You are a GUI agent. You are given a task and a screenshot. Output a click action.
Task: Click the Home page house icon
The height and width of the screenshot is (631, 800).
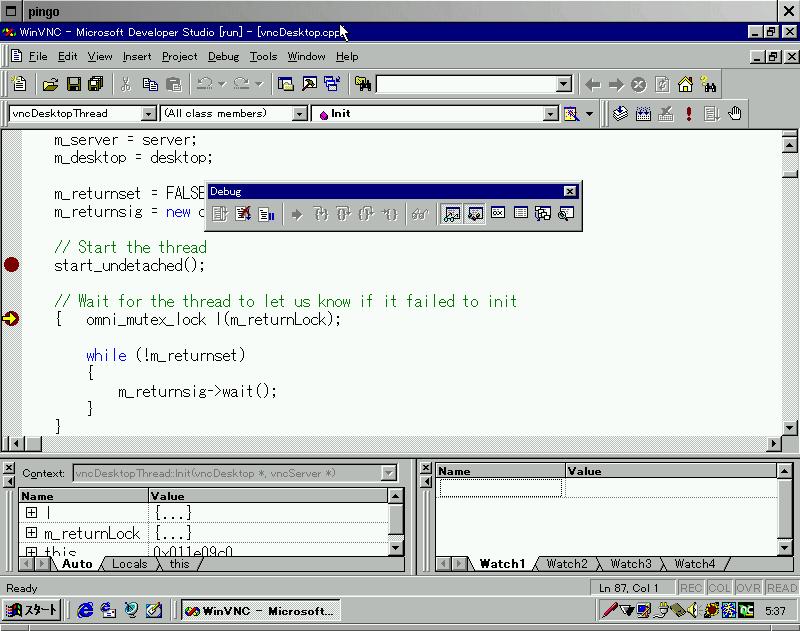pos(685,84)
